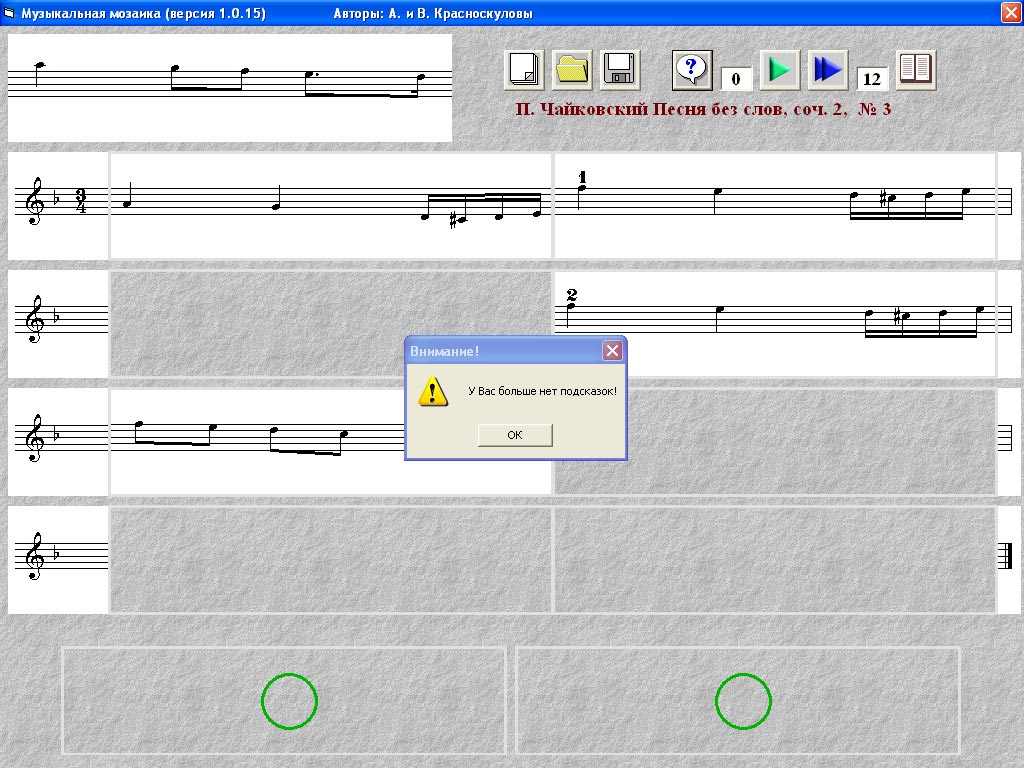Save progress with the floppy disk icon
1024x768 pixels.
(x=620, y=69)
